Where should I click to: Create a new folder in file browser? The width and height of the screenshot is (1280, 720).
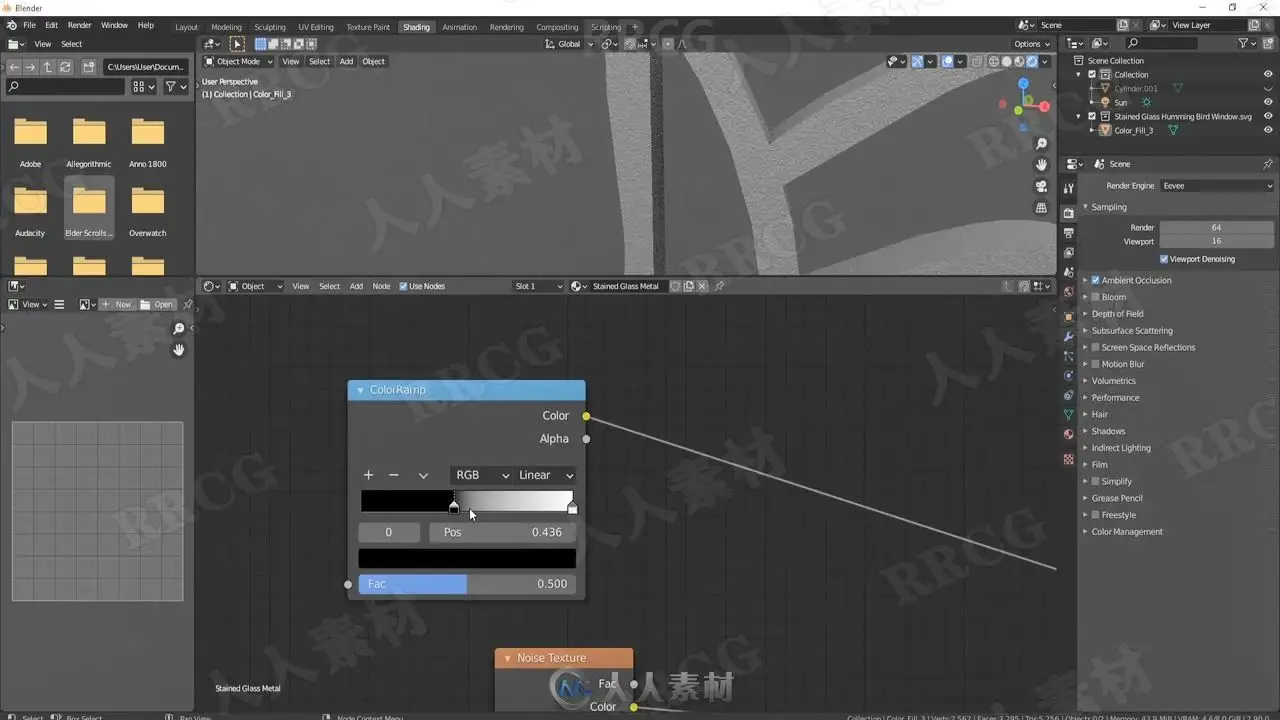(x=89, y=67)
